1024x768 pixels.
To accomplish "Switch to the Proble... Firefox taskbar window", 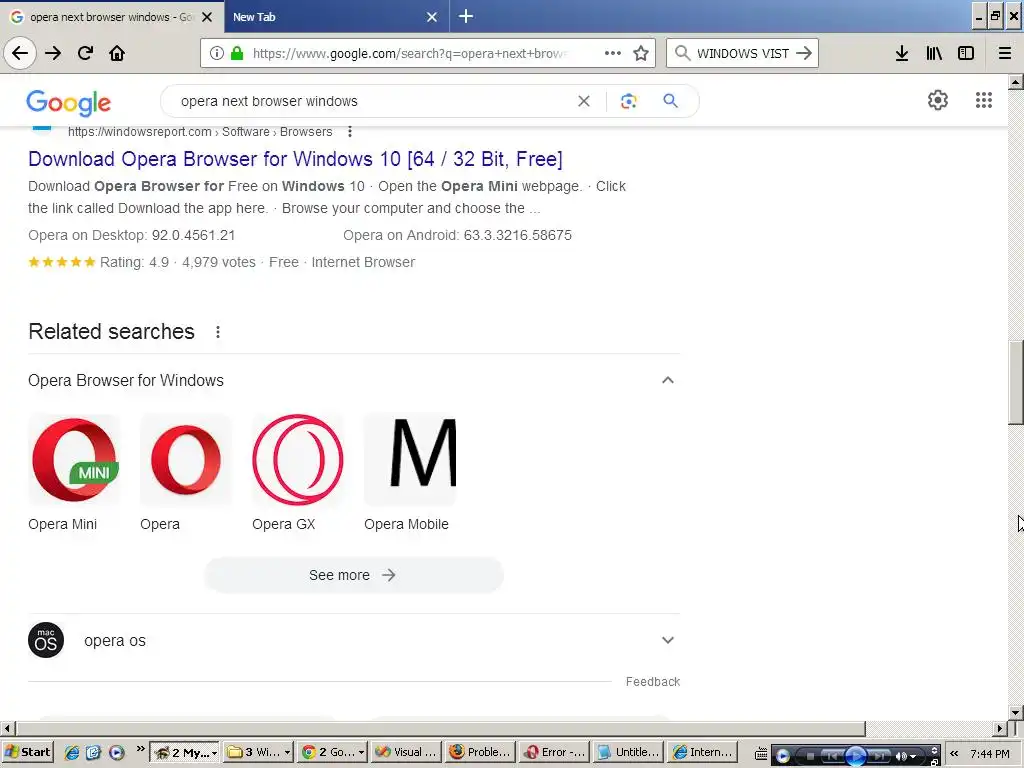I will coord(480,752).
